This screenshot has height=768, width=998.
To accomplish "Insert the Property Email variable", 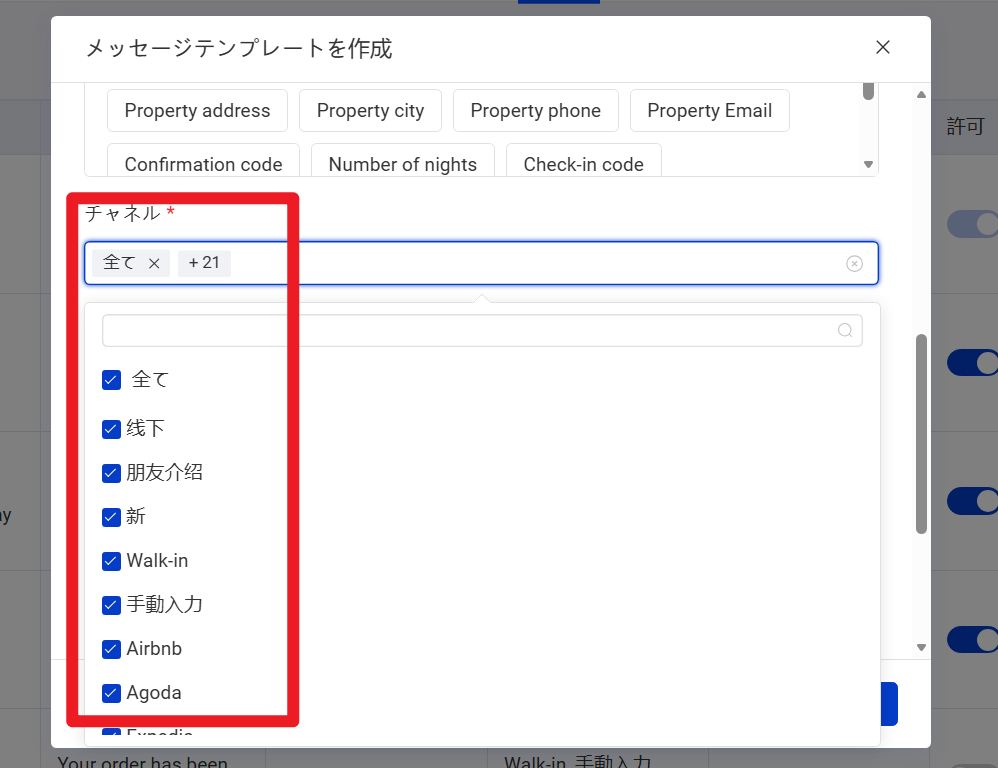I will click(710, 111).
